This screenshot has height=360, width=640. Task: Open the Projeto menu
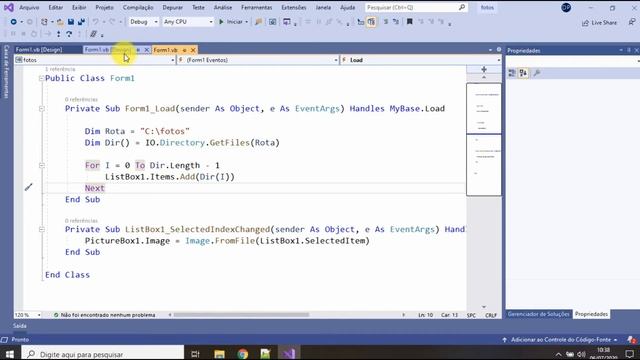[x=104, y=7]
